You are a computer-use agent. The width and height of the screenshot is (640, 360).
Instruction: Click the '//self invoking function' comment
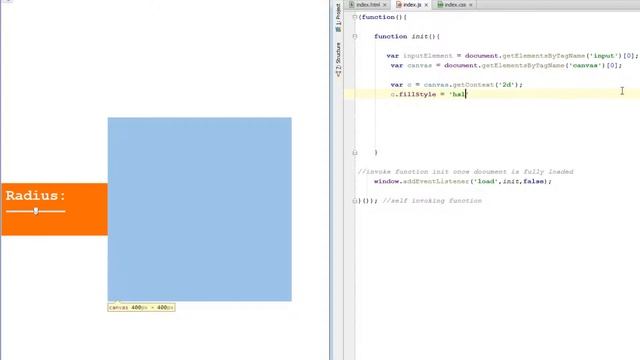point(432,201)
